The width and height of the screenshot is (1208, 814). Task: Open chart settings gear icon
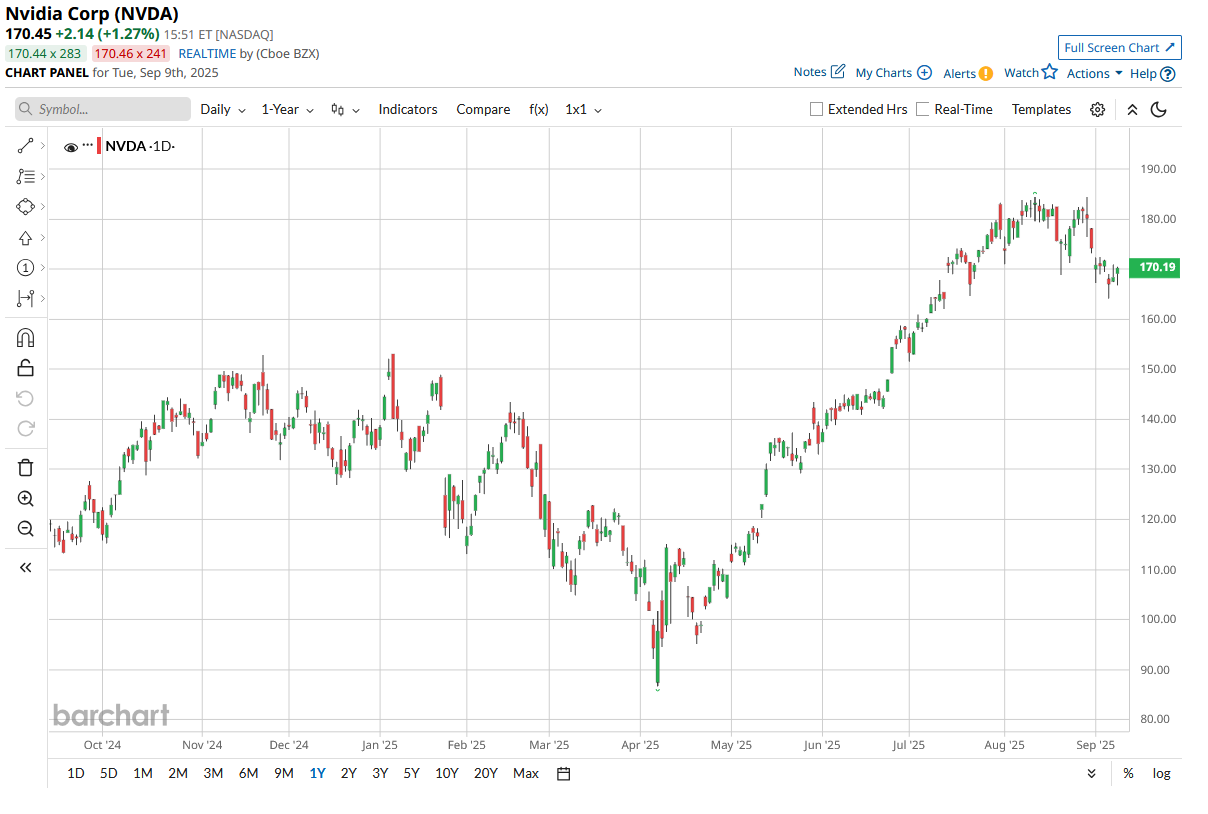coord(1097,109)
